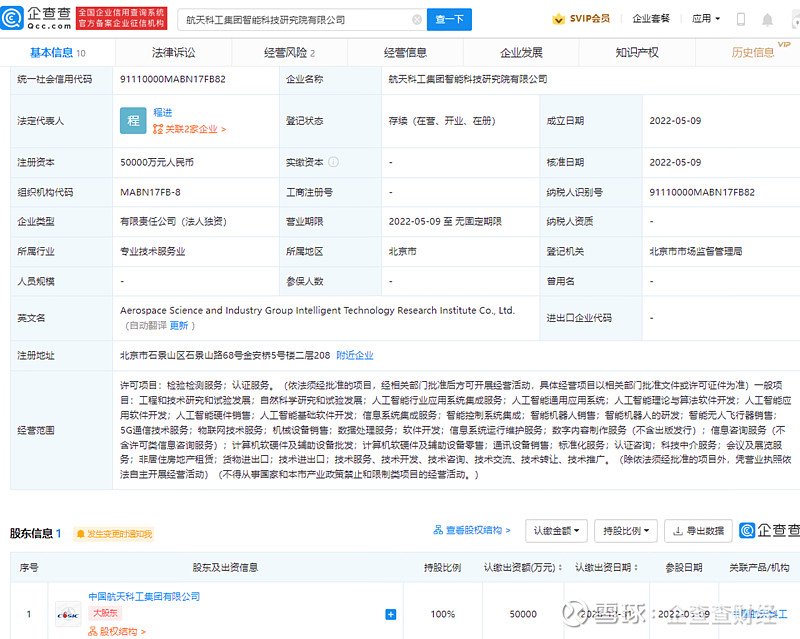Open the 认缴金额 dropdown
The width and height of the screenshot is (800, 639).
[x=556, y=531]
